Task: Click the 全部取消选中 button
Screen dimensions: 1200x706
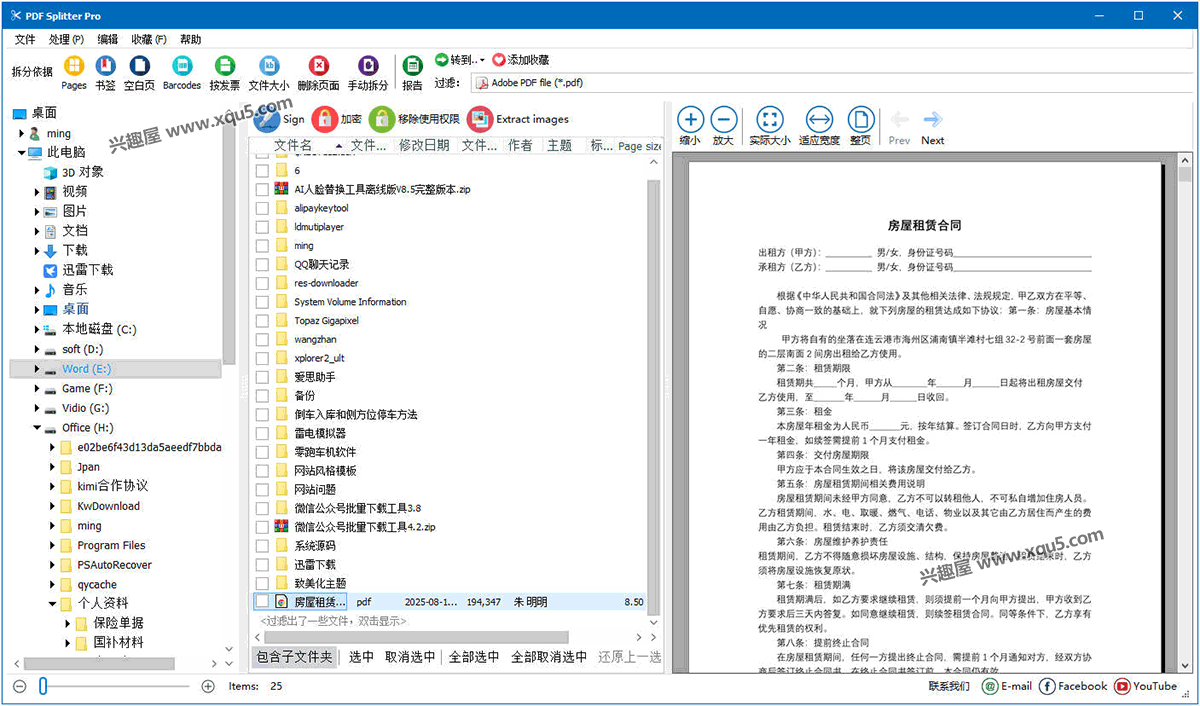Action: (x=549, y=657)
